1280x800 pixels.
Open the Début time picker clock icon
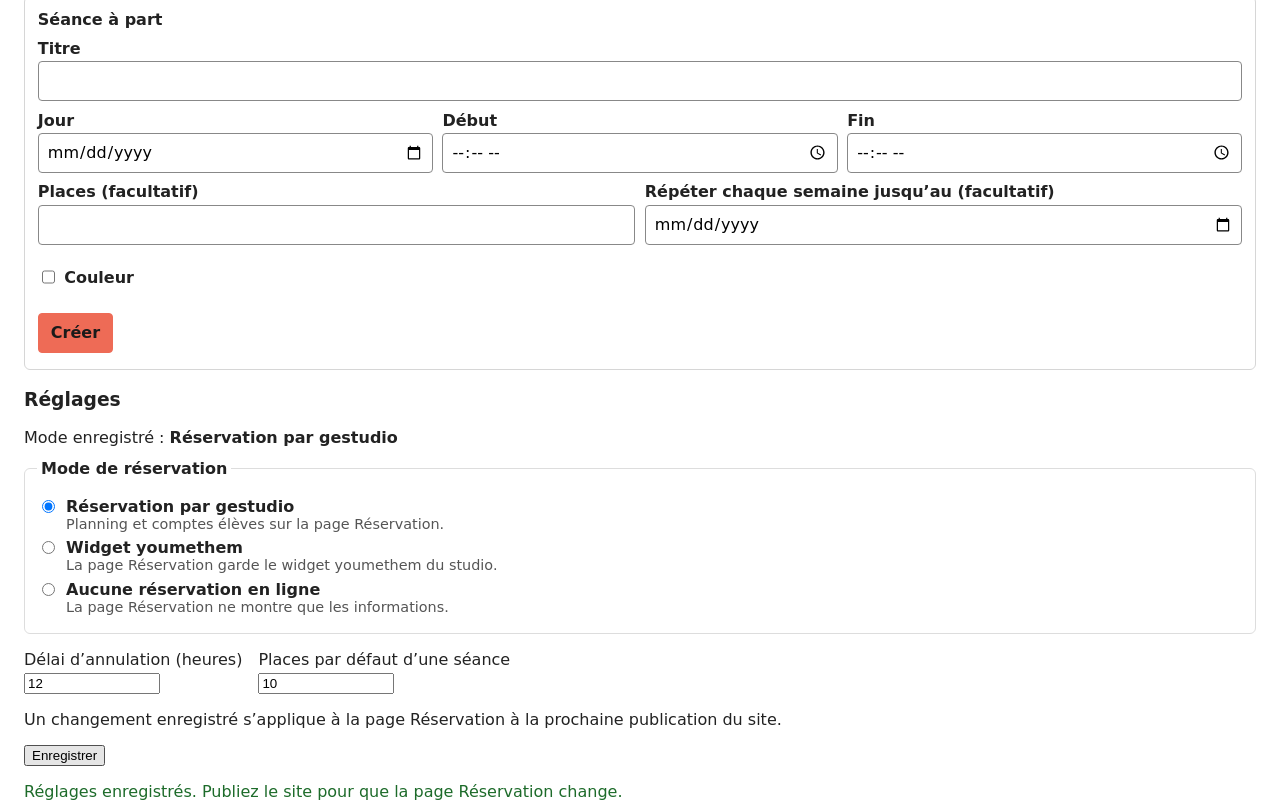(817, 153)
